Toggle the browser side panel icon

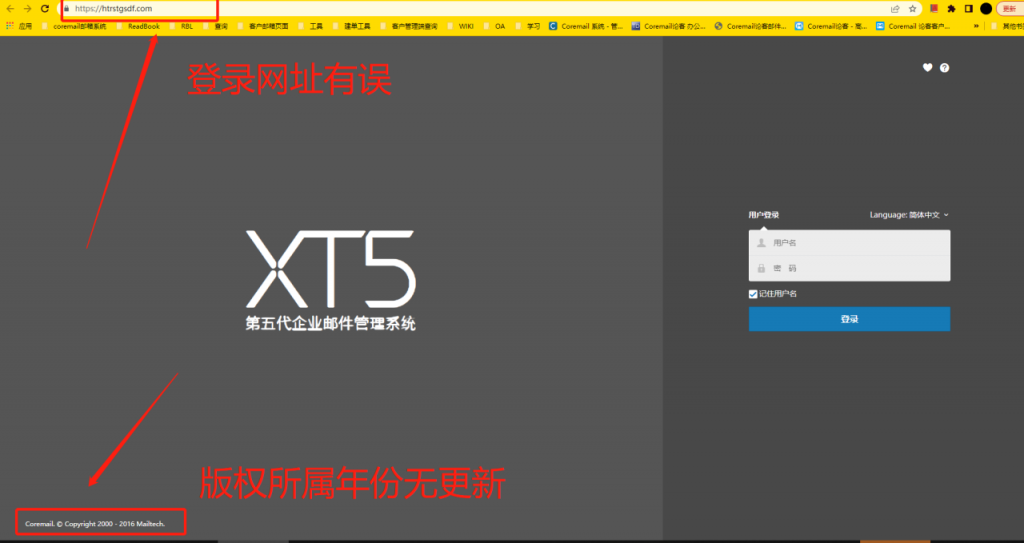tap(968, 8)
